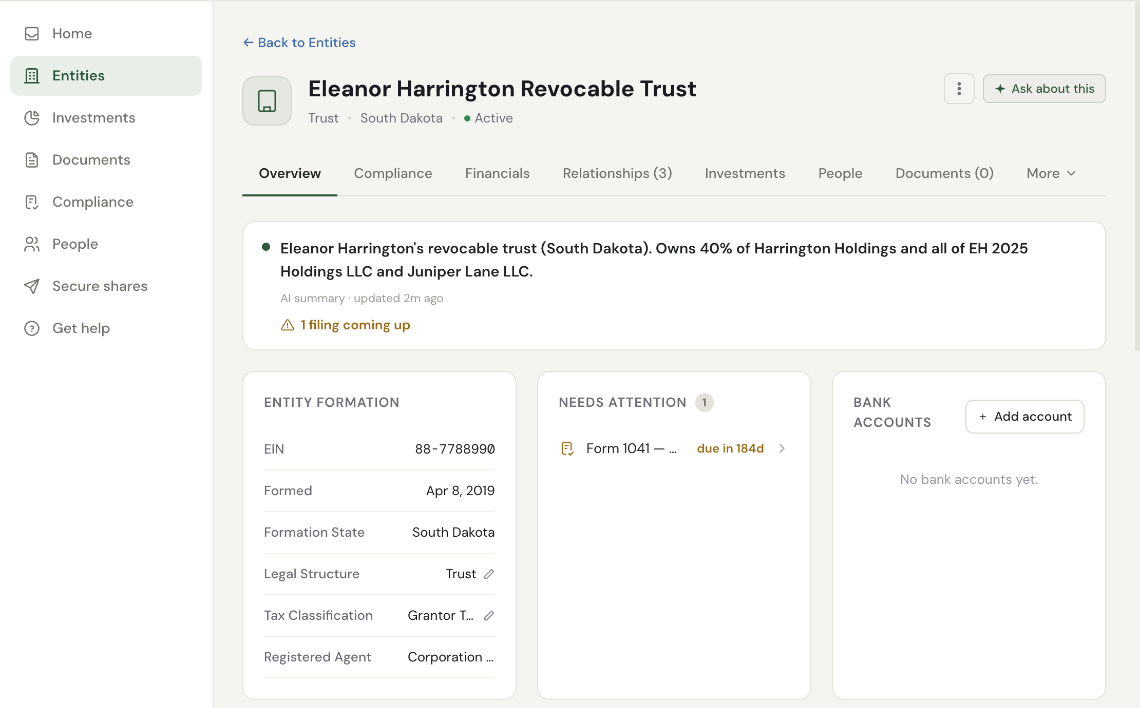Screen dimensions: 1140x708
Task: Click the plus icon in Add account
Action: [x=983, y=417]
